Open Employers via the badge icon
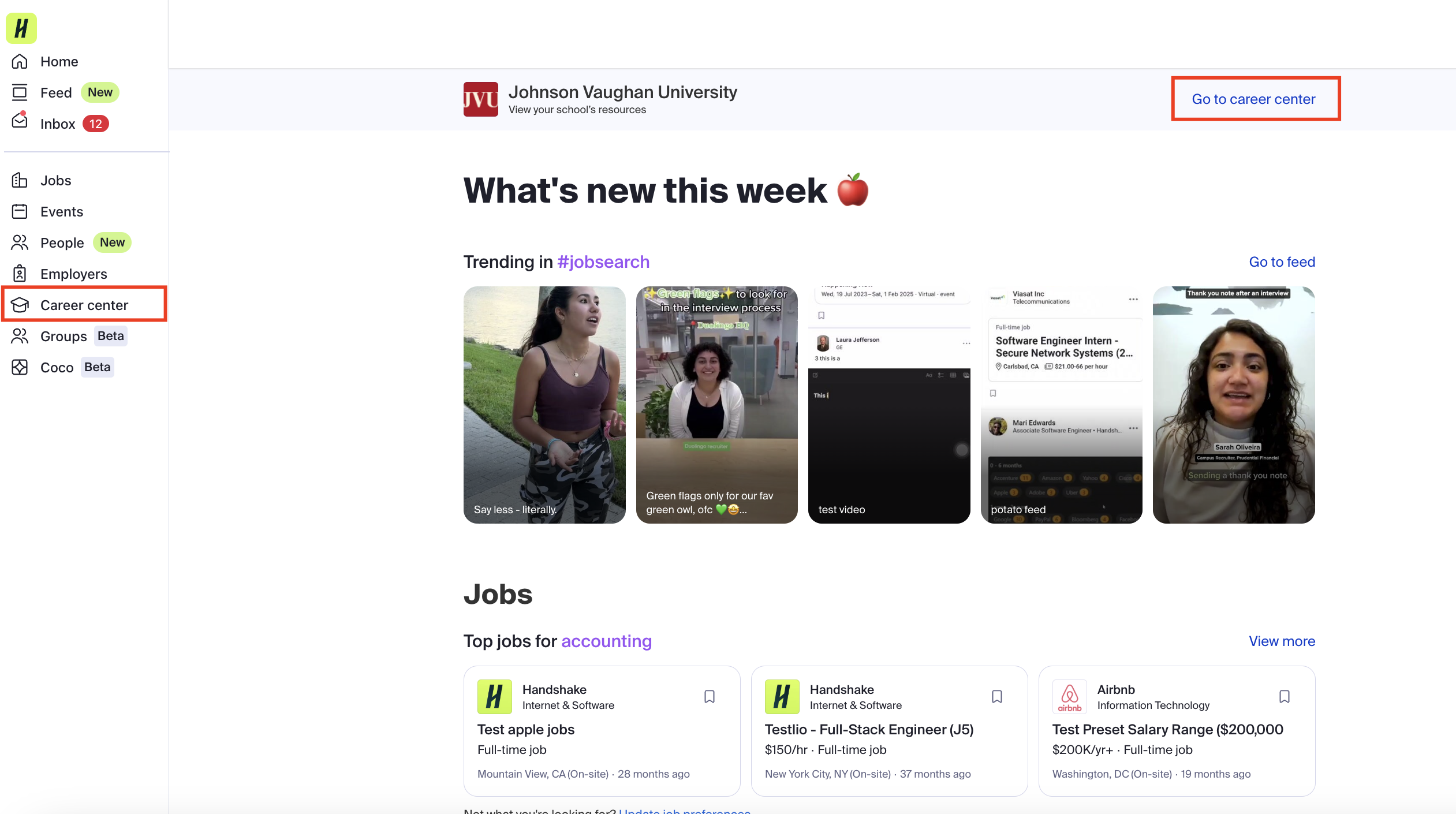 point(19,274)
